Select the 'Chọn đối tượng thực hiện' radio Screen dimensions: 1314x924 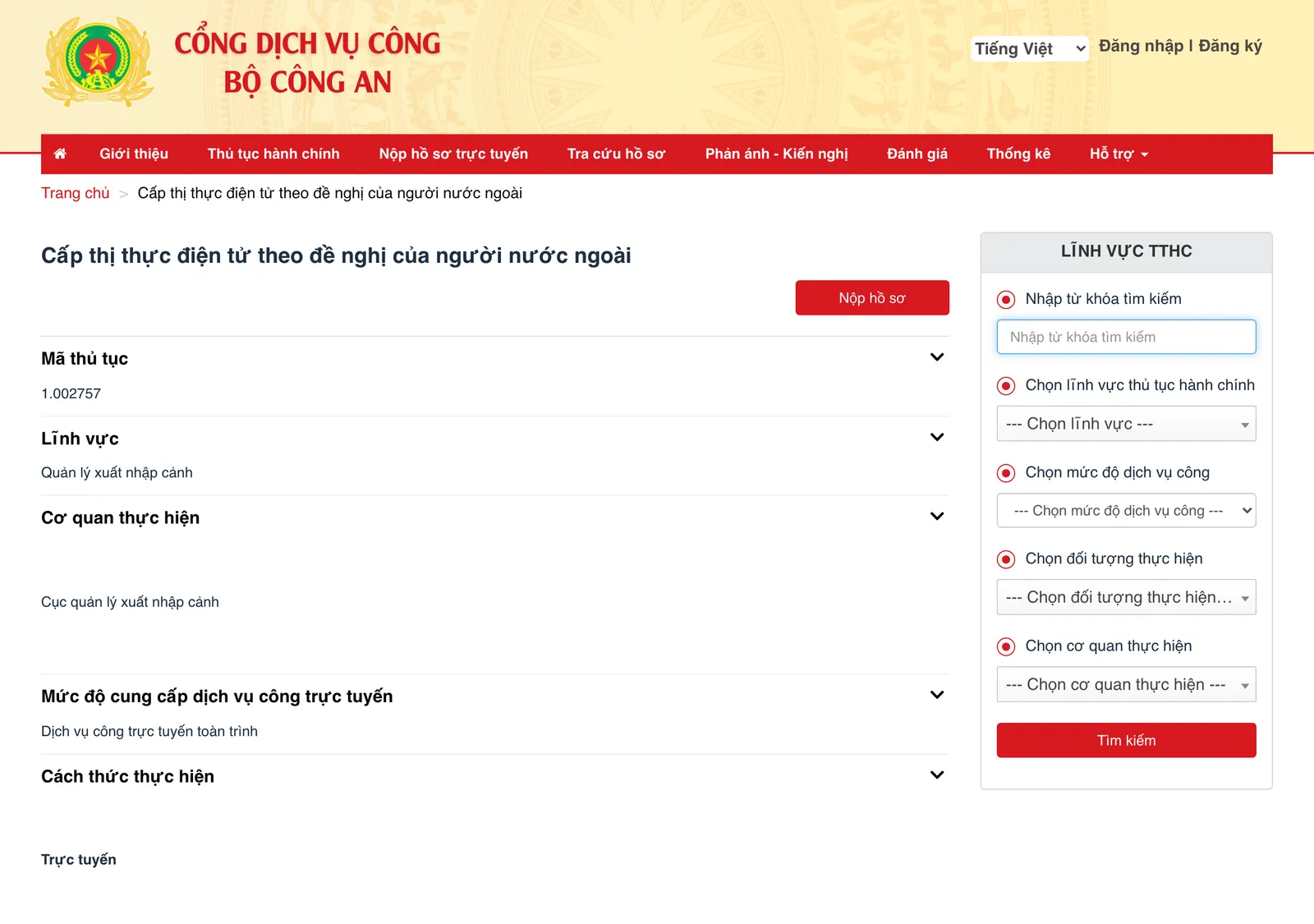coord(1006,559)
